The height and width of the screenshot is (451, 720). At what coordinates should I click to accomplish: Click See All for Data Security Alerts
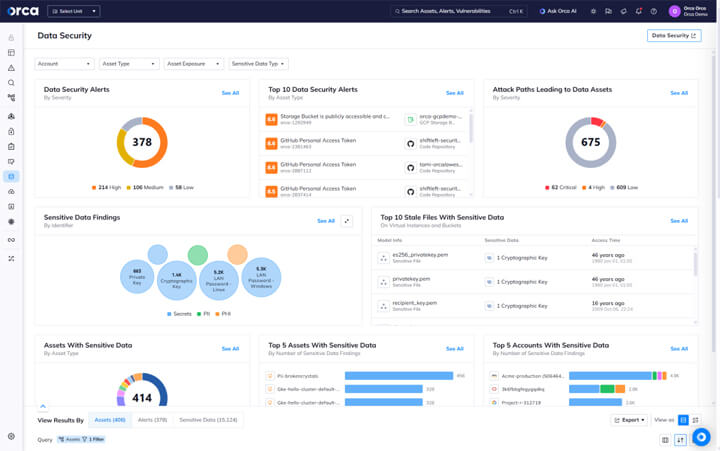pos(230,93)
